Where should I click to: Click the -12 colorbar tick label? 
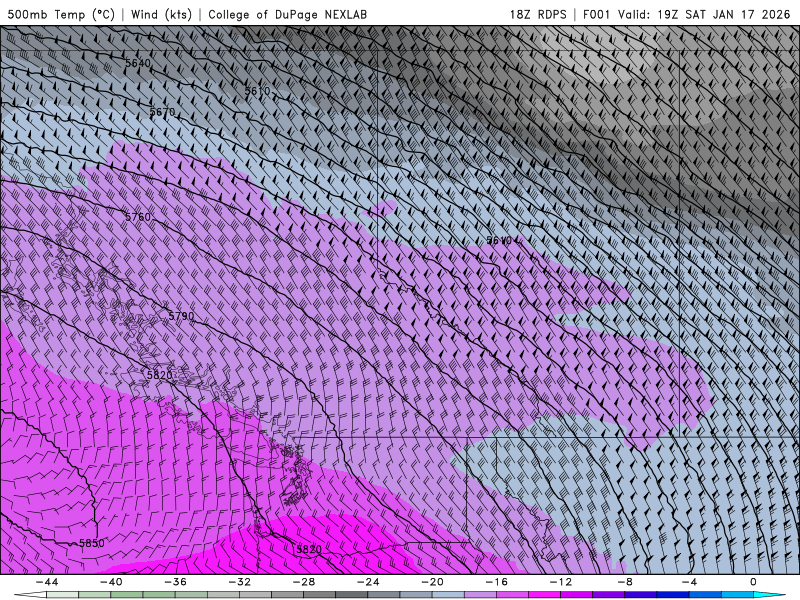pyautogui.click(x=561, y=582)
